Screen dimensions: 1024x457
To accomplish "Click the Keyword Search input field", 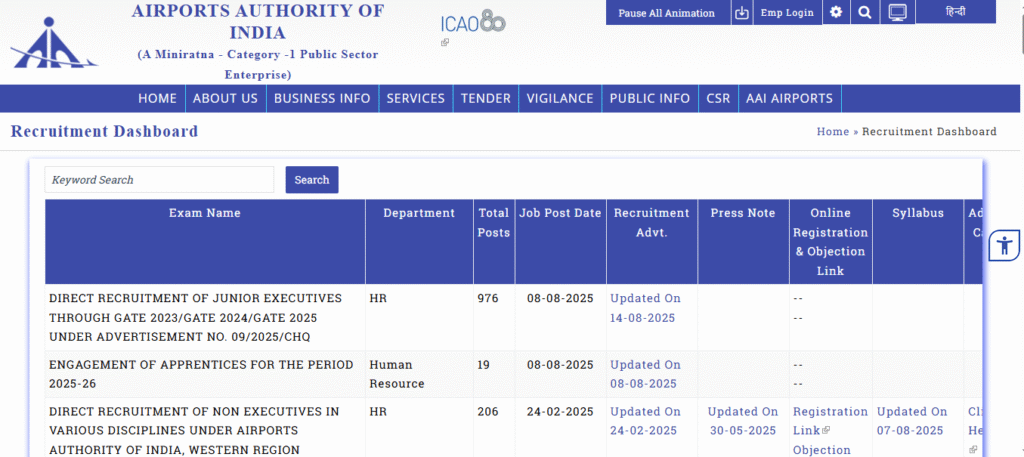I will pyautogui.click(x=159, y=180).
